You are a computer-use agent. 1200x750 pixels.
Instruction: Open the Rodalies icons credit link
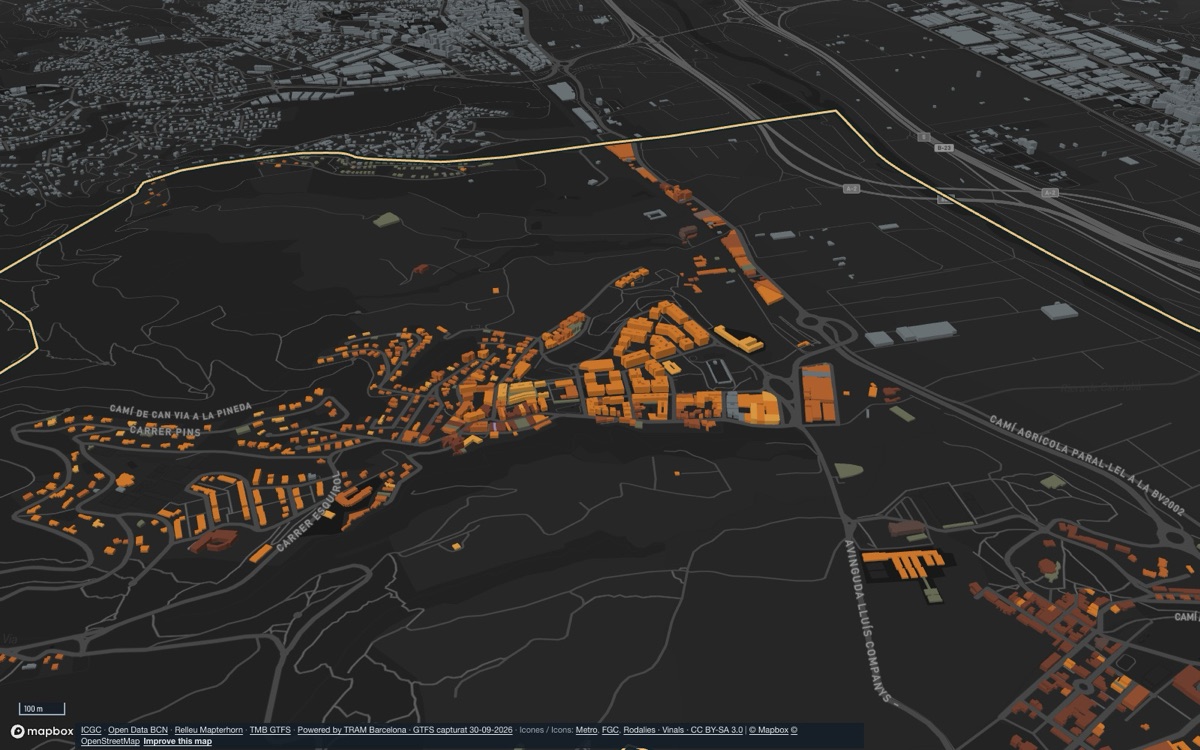tap(639, 730)
